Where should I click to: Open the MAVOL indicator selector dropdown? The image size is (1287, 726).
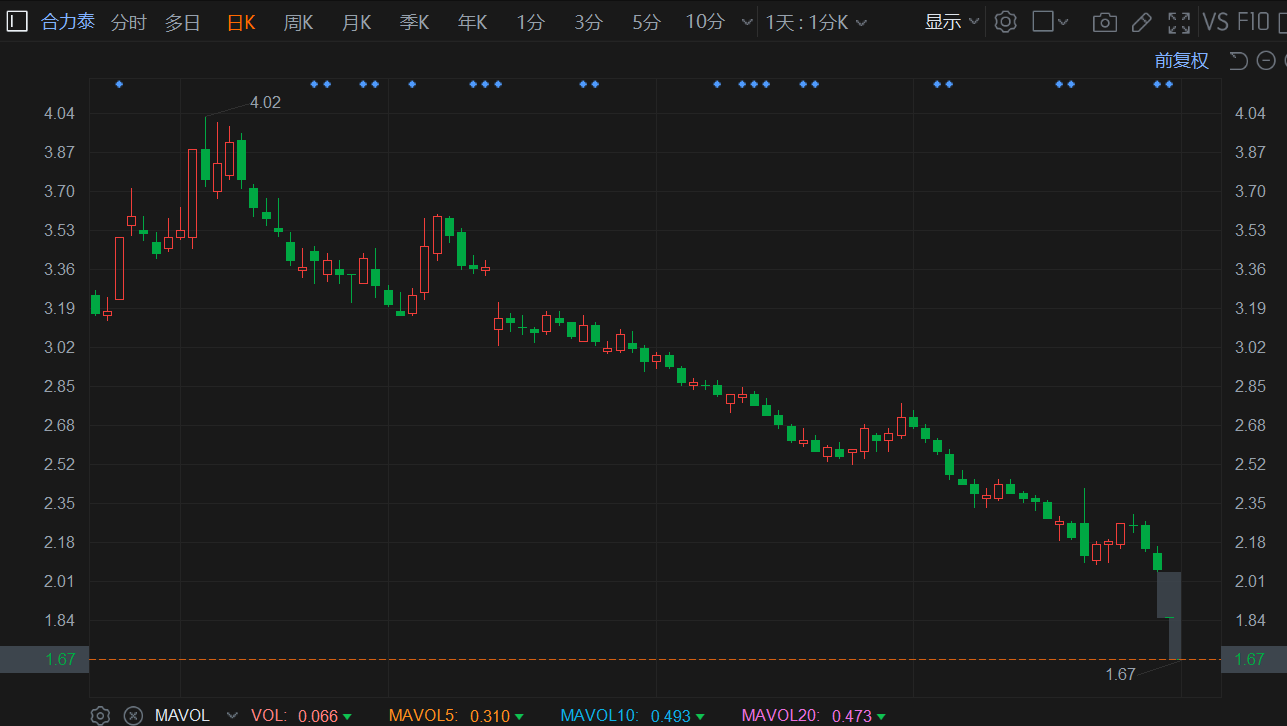click(232, 715)
